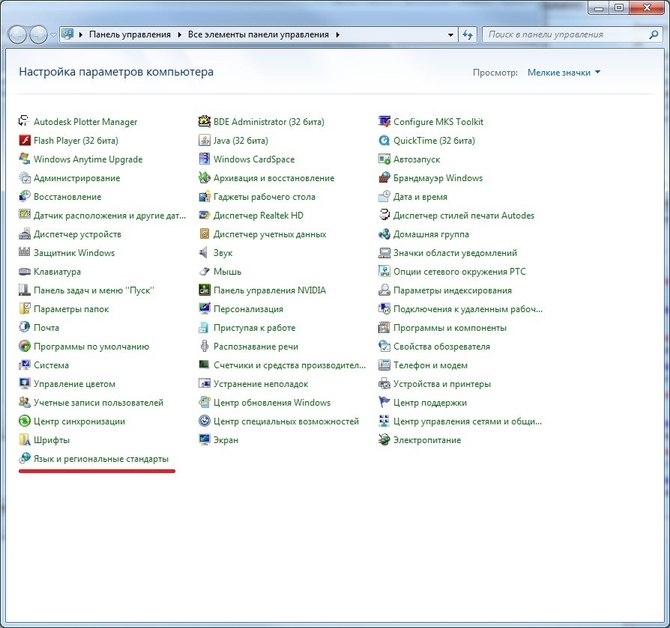Click the Back navigation arrow button
Viewport: 670px width, 628px height.
coord(18,34)
